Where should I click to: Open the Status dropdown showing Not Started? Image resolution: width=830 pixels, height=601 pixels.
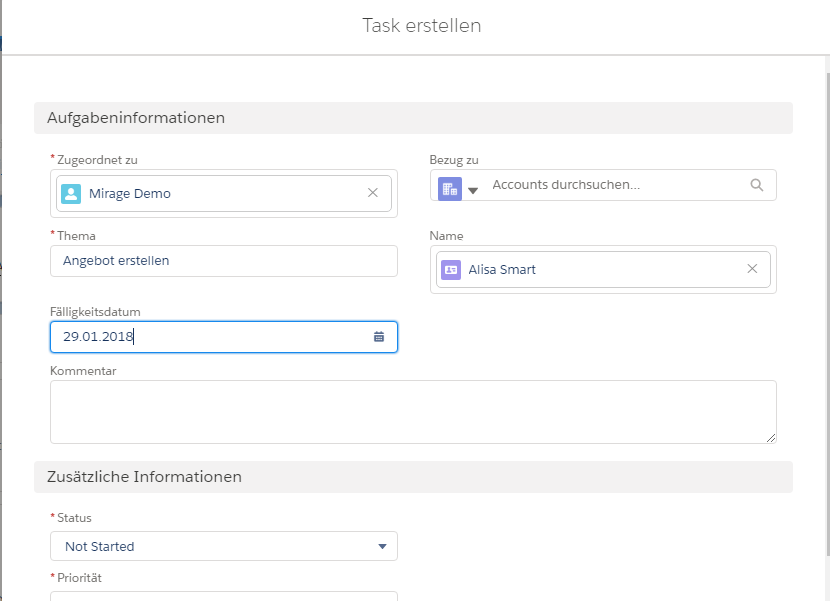pyautogui.click(x=224, y=546)
